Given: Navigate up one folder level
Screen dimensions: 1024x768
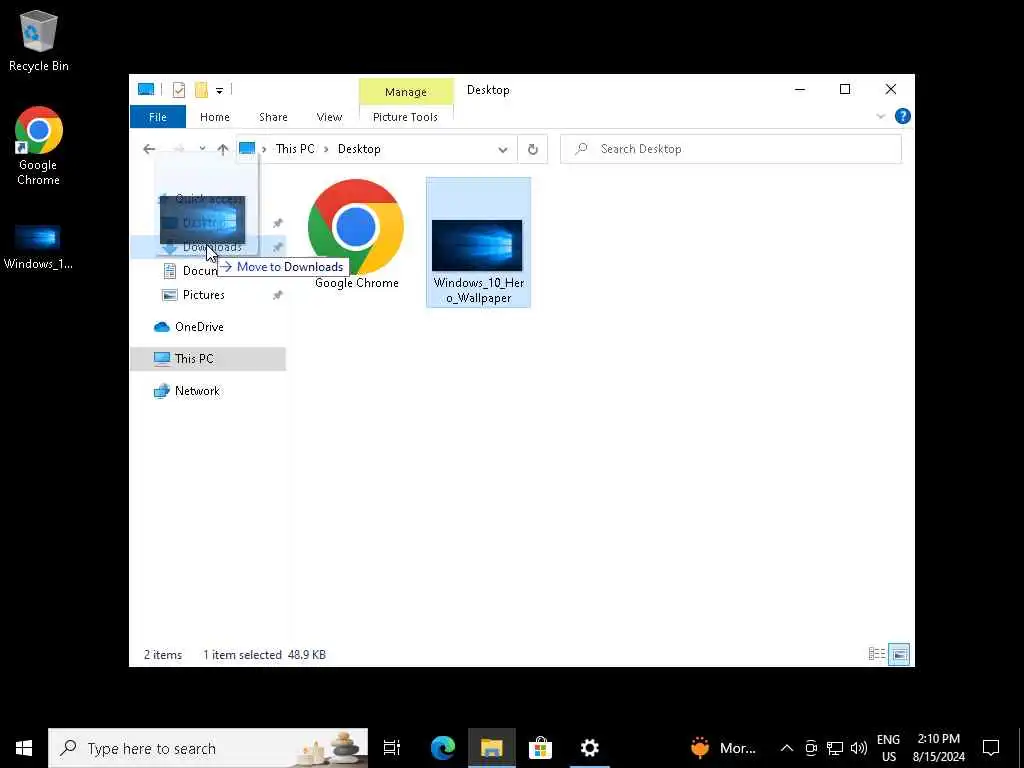Looking at the screenshot, I should pyautogui.click(x=223, y=150).
